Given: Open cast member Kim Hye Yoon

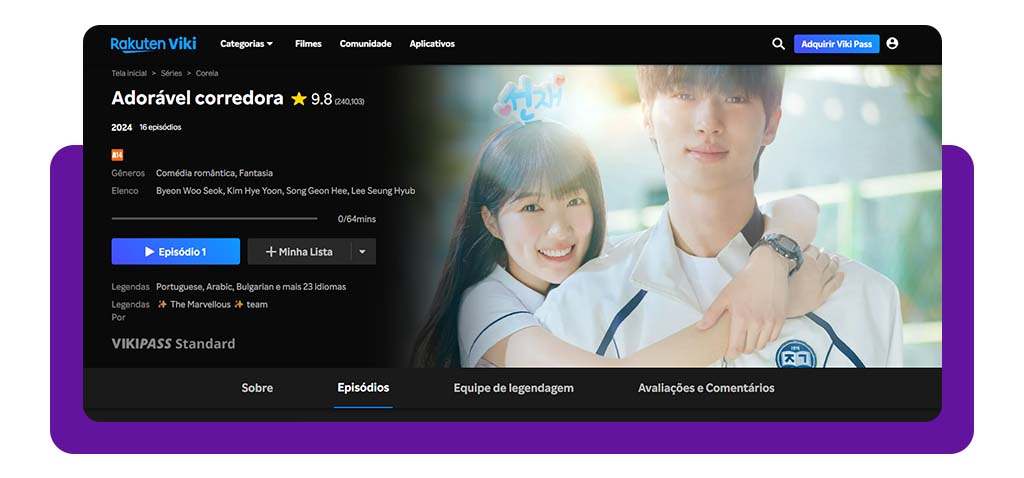Looking at the screenshot, I should (253, 191).
